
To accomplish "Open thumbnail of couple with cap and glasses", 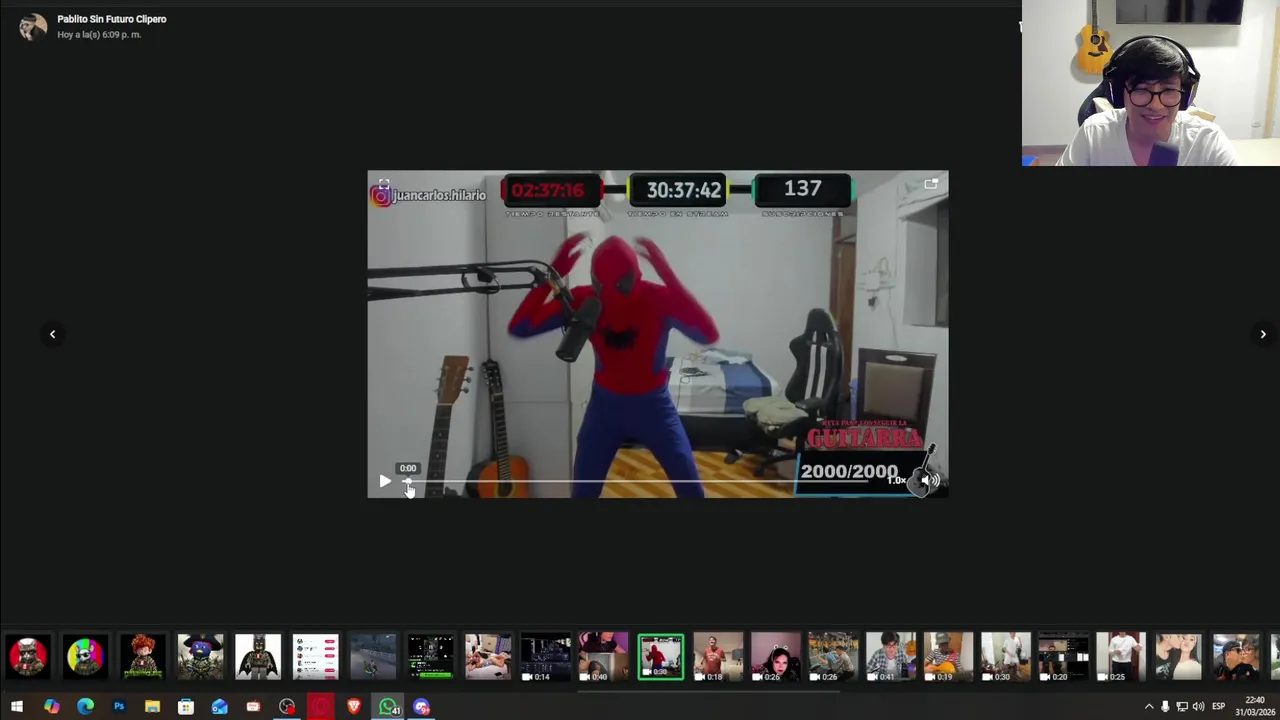I will [1235, 657].
